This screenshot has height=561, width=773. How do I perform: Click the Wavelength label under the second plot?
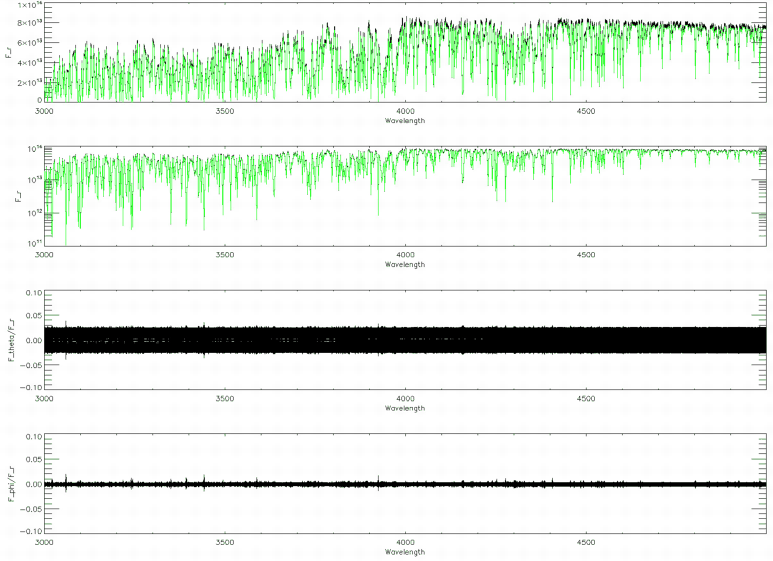point(404,264)
